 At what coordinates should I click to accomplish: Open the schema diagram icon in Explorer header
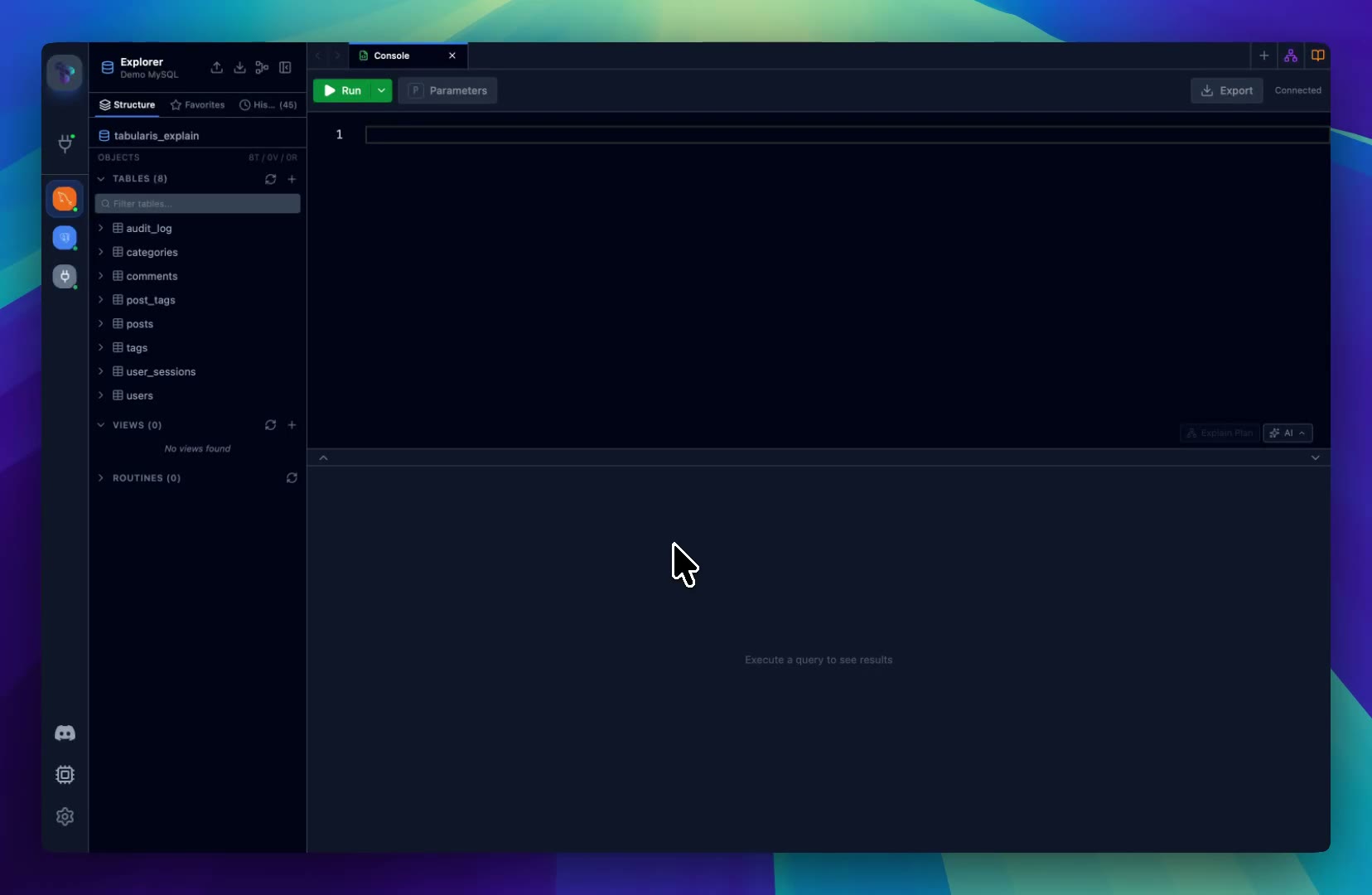click(x=262, y=68)
